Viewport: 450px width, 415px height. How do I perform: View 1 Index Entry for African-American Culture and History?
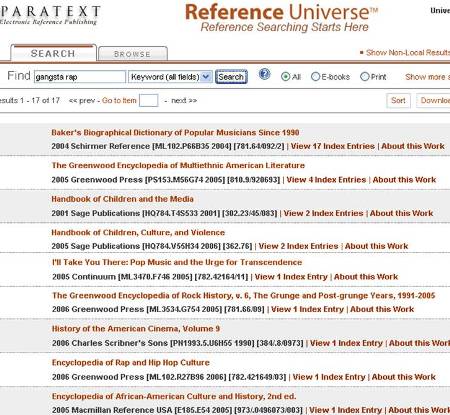(x=345, y=410)
